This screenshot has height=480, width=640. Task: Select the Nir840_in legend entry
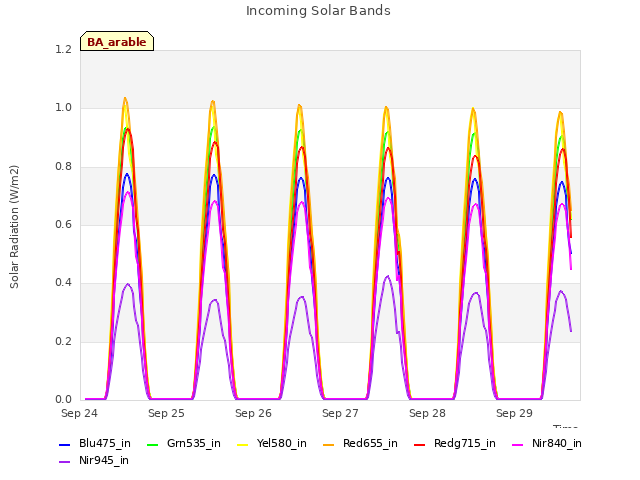click(547, 443)
